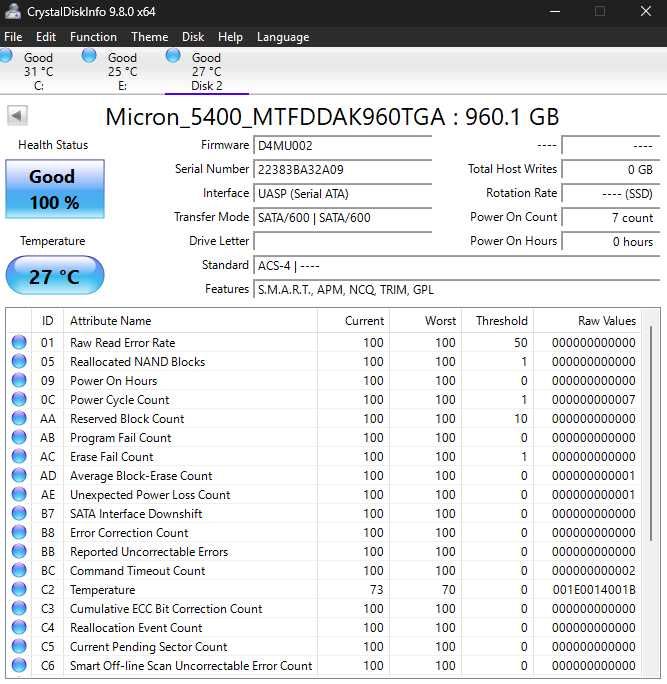
Task: Click status icon of Reallocation Event Count
Action: point(19,627)
